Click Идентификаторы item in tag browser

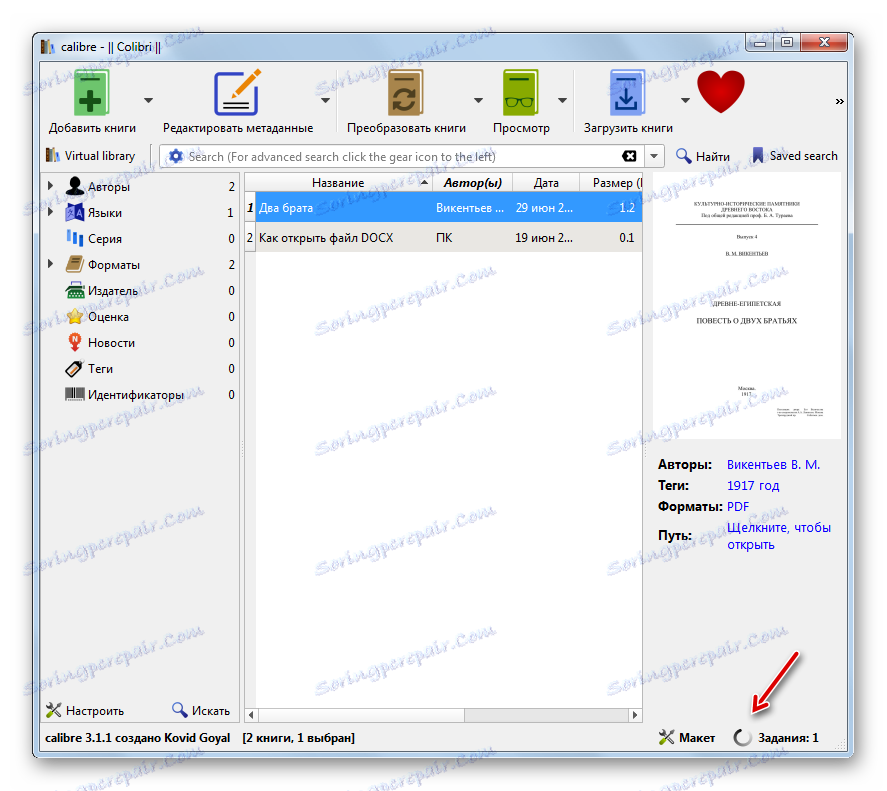click(136, 394)
